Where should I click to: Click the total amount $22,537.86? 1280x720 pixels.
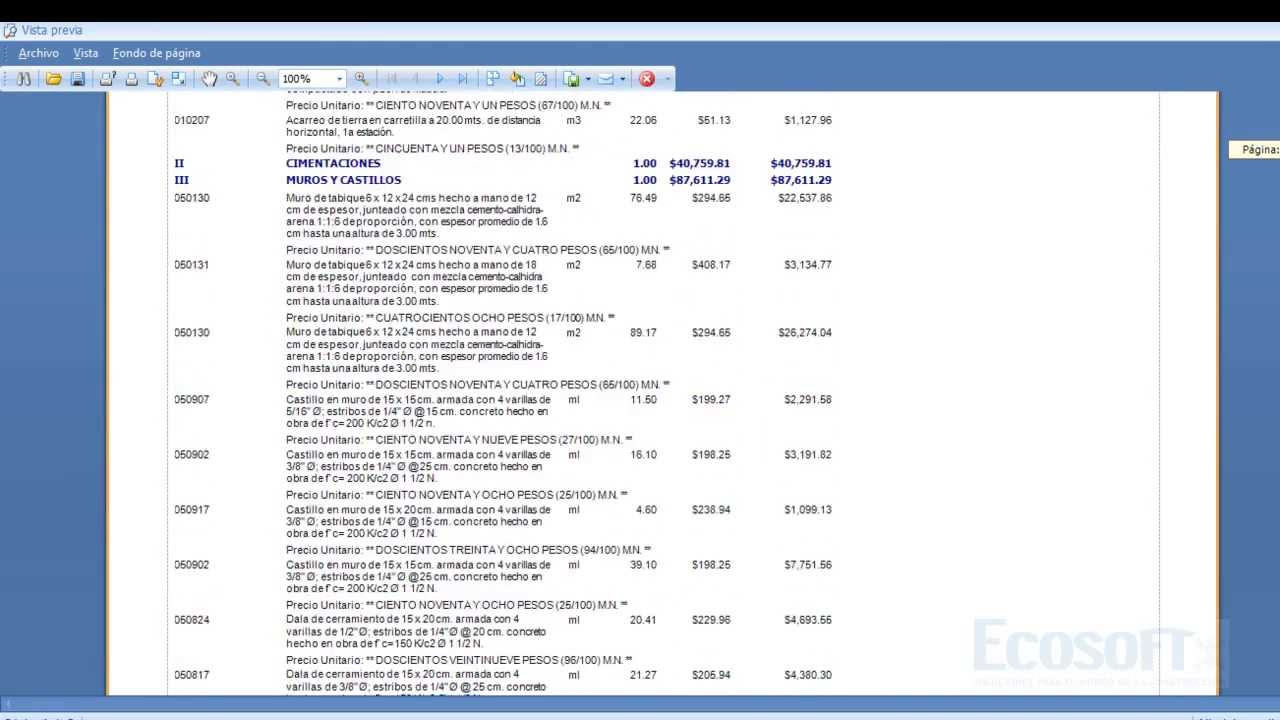click(x=805, y=198)
